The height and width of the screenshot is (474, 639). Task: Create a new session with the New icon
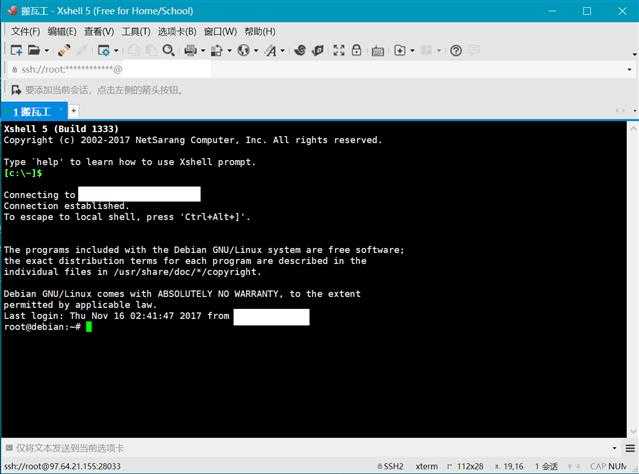(16, 51)
